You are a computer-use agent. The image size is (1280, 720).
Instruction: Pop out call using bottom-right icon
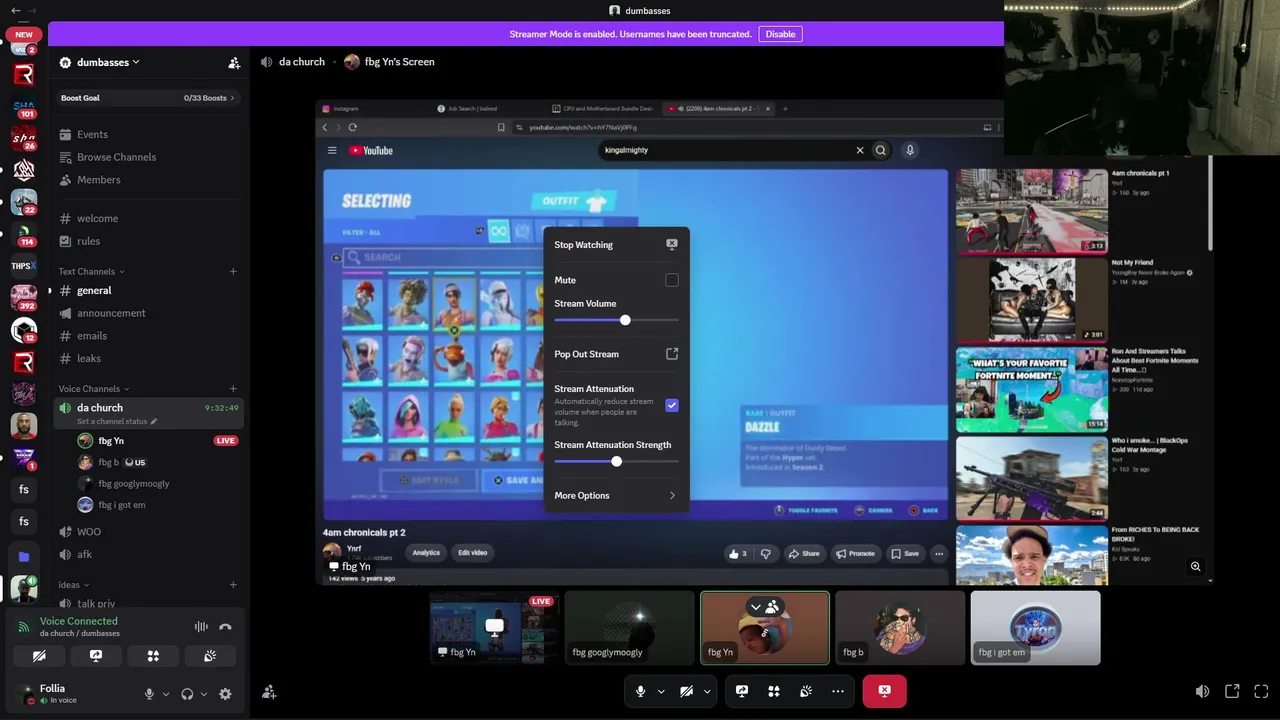[x=1232, y=691]
